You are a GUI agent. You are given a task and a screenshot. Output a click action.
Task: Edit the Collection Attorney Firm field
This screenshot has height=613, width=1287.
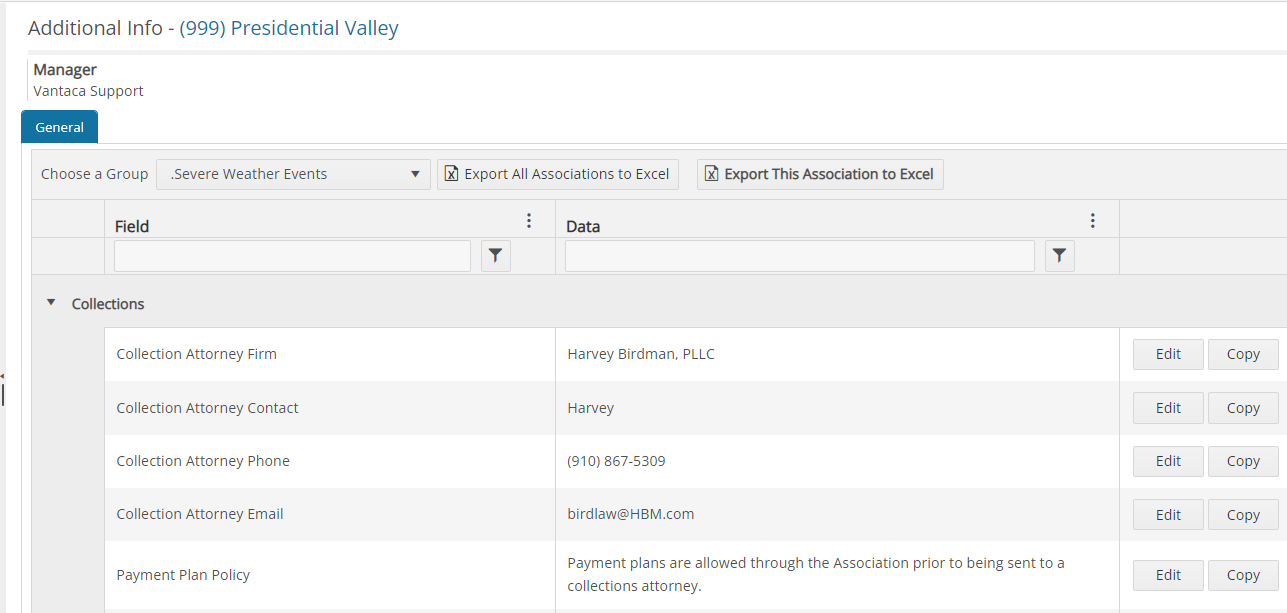coord(1167,354)
